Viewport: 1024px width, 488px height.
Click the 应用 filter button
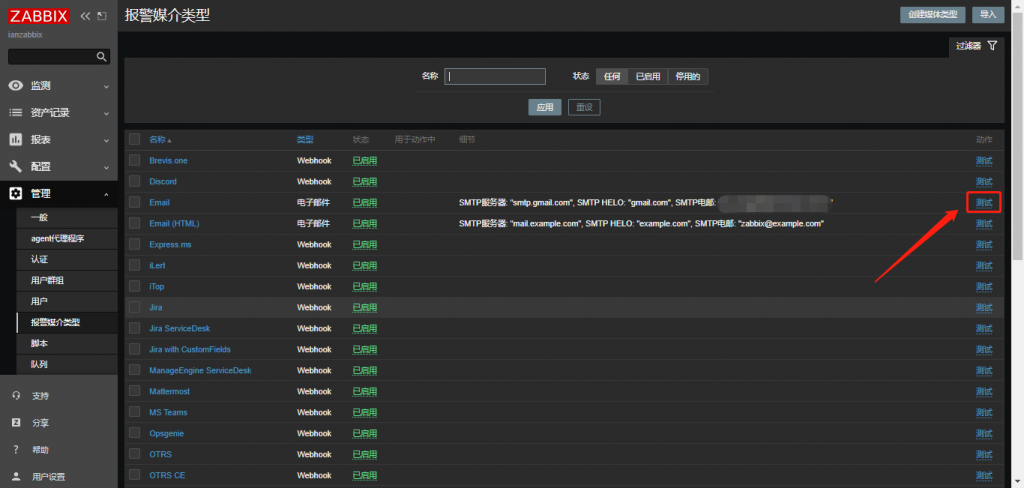tap(545, 107)
